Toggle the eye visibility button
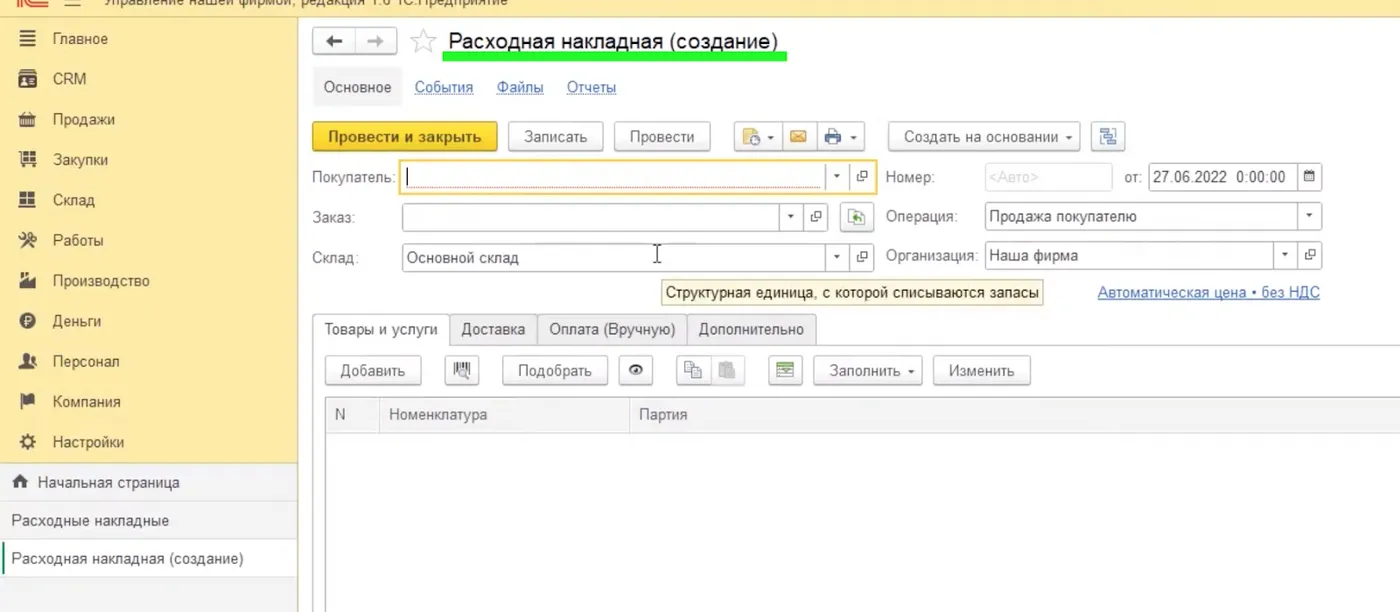Viewport: 1400px width, 612px height. 635,370
